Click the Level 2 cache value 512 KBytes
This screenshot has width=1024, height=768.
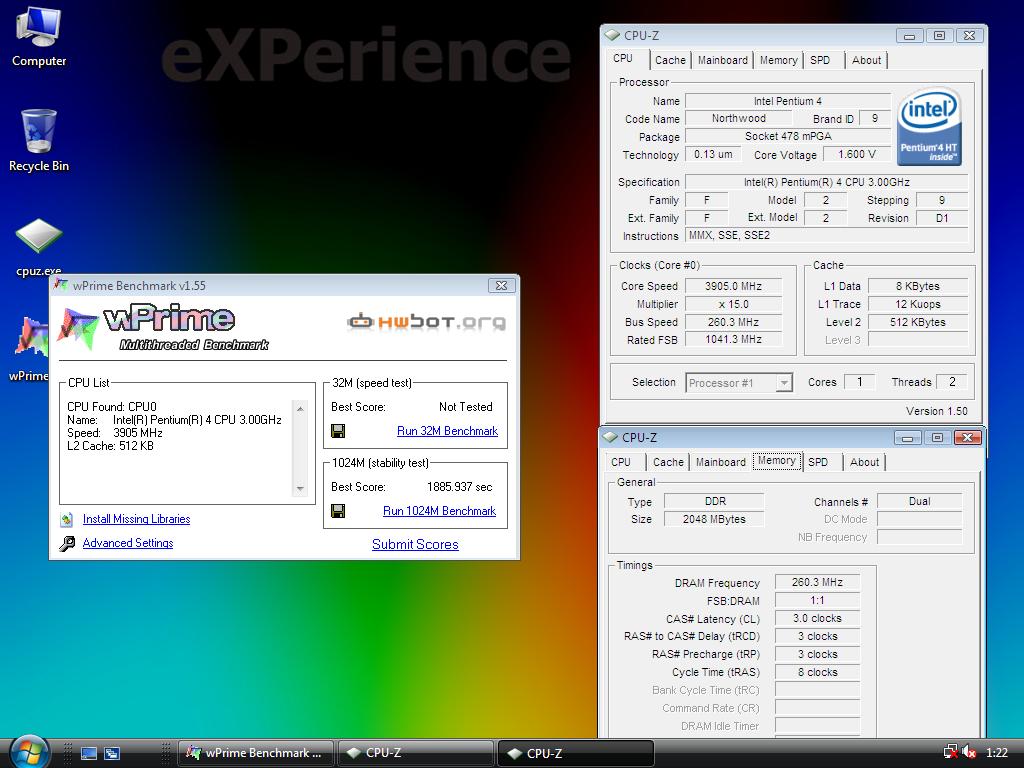[918, 322]
